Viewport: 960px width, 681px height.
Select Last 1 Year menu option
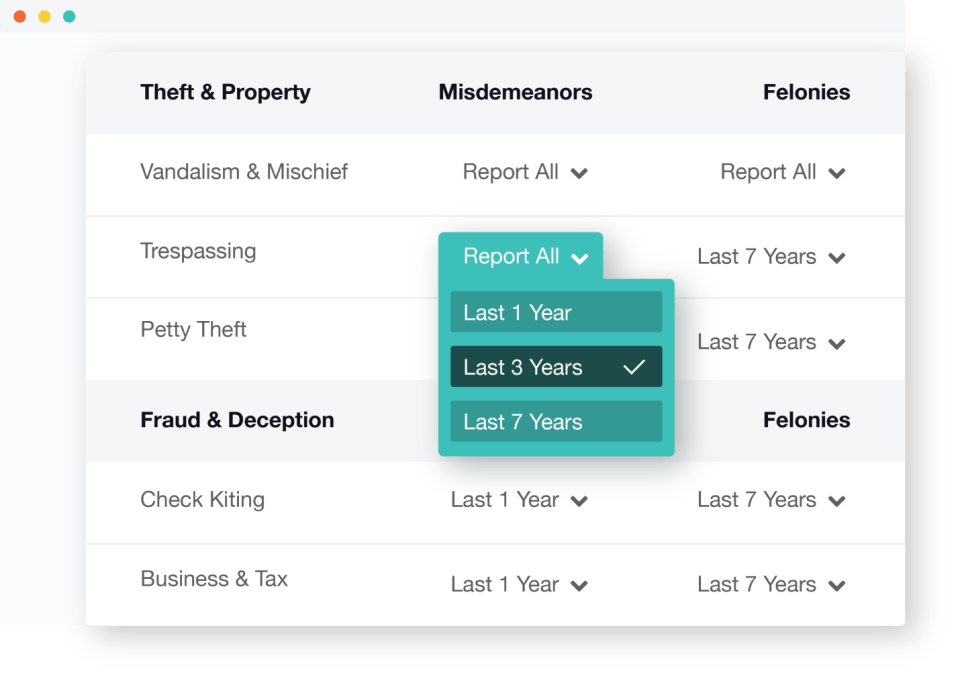556,312
